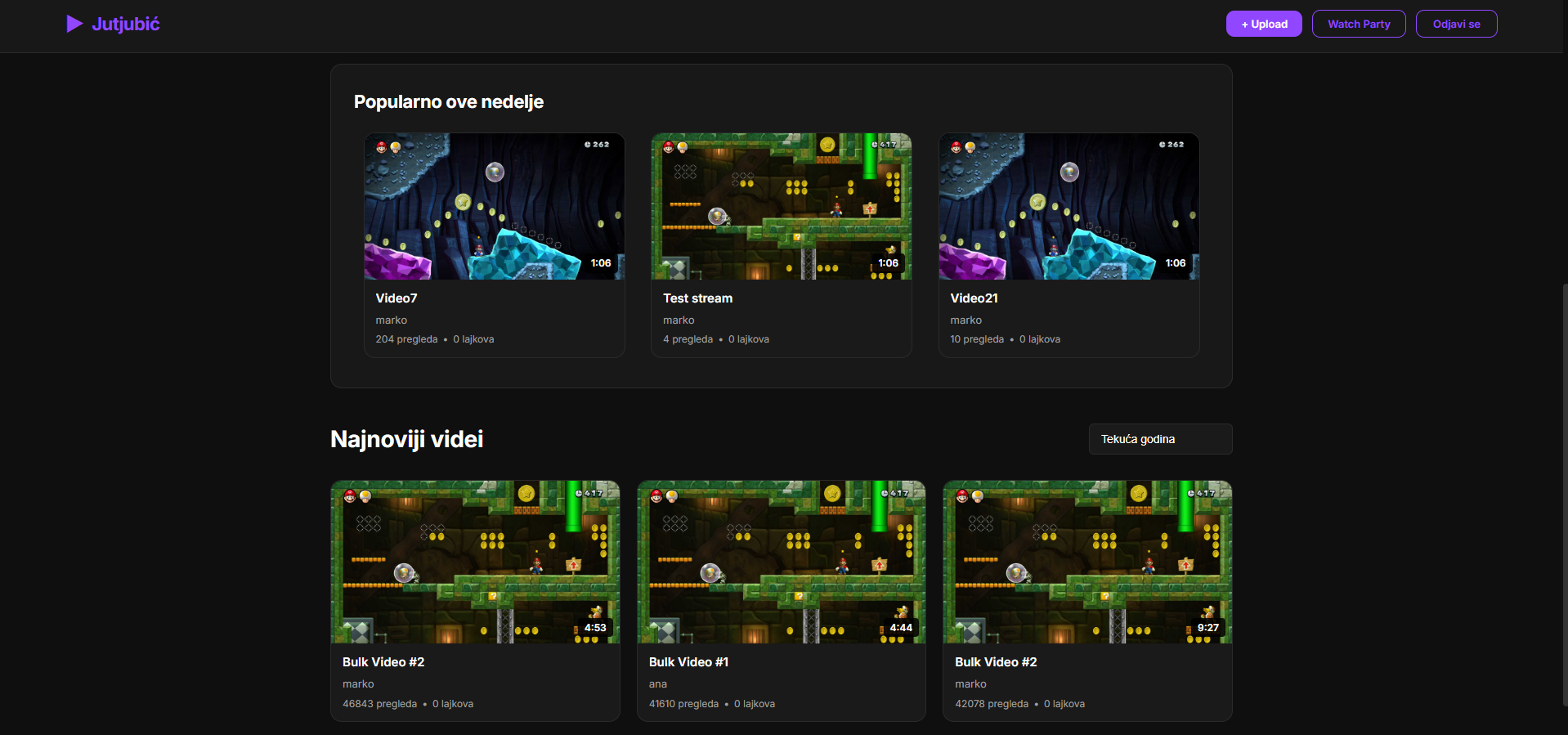Open the 9:27 Bulk Video #2 thumbnail
This screenshot has height=735, width=1568.
click(1087, 562)
